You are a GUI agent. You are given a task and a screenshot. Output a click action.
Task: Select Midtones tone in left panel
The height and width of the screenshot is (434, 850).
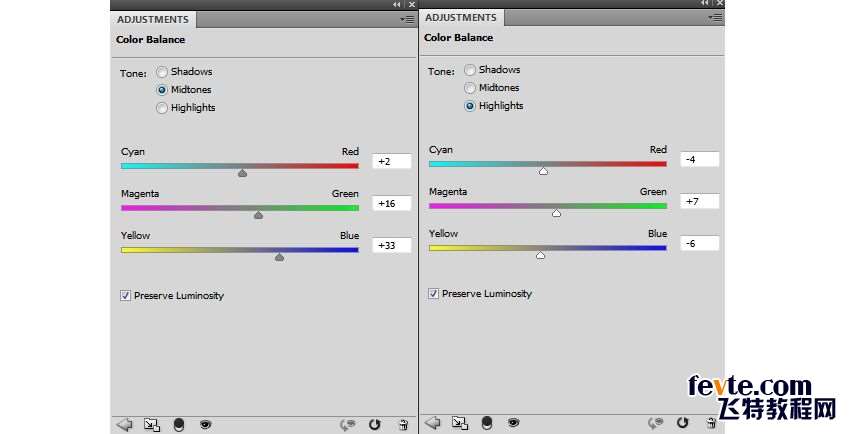184,89
